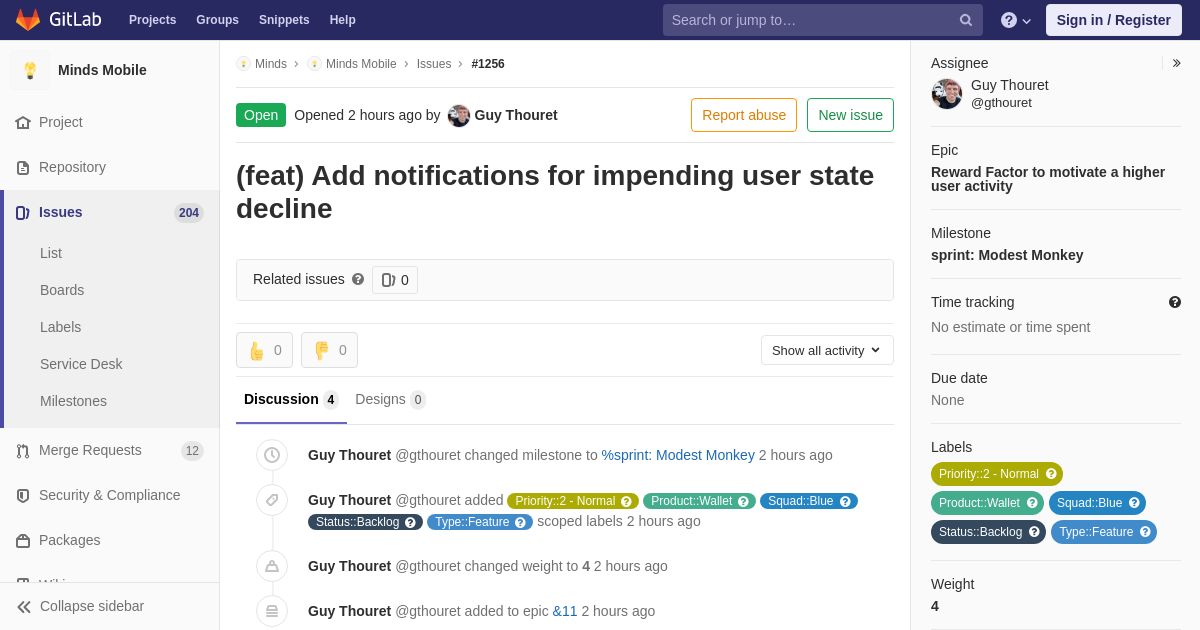This screenshot has width=1200, height=630.
Task: Click the Issues breadcrumb link
Action: click(x=434, y=64)
